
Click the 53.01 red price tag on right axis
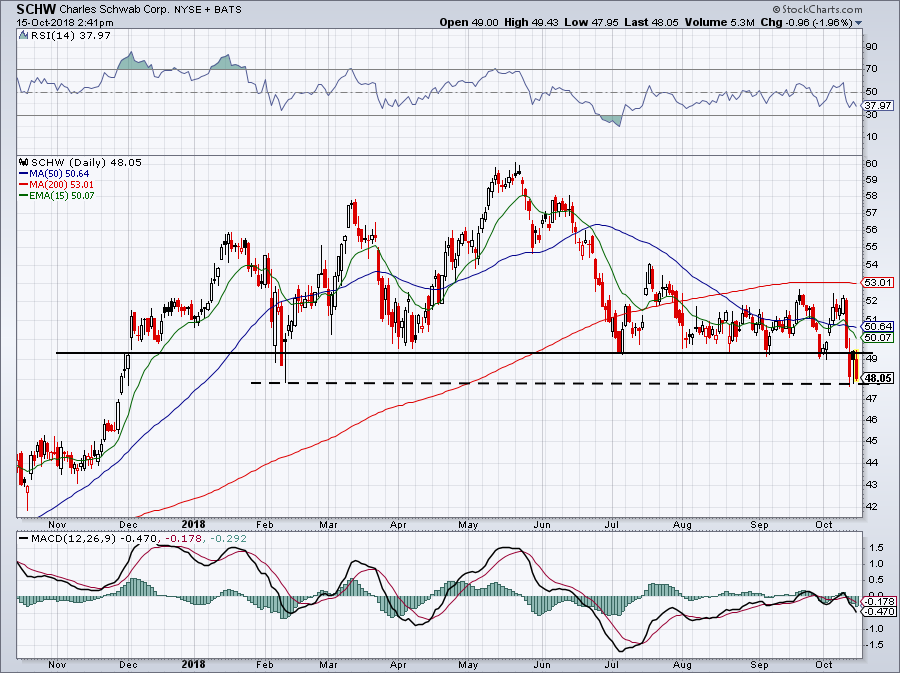coord(878,282)
